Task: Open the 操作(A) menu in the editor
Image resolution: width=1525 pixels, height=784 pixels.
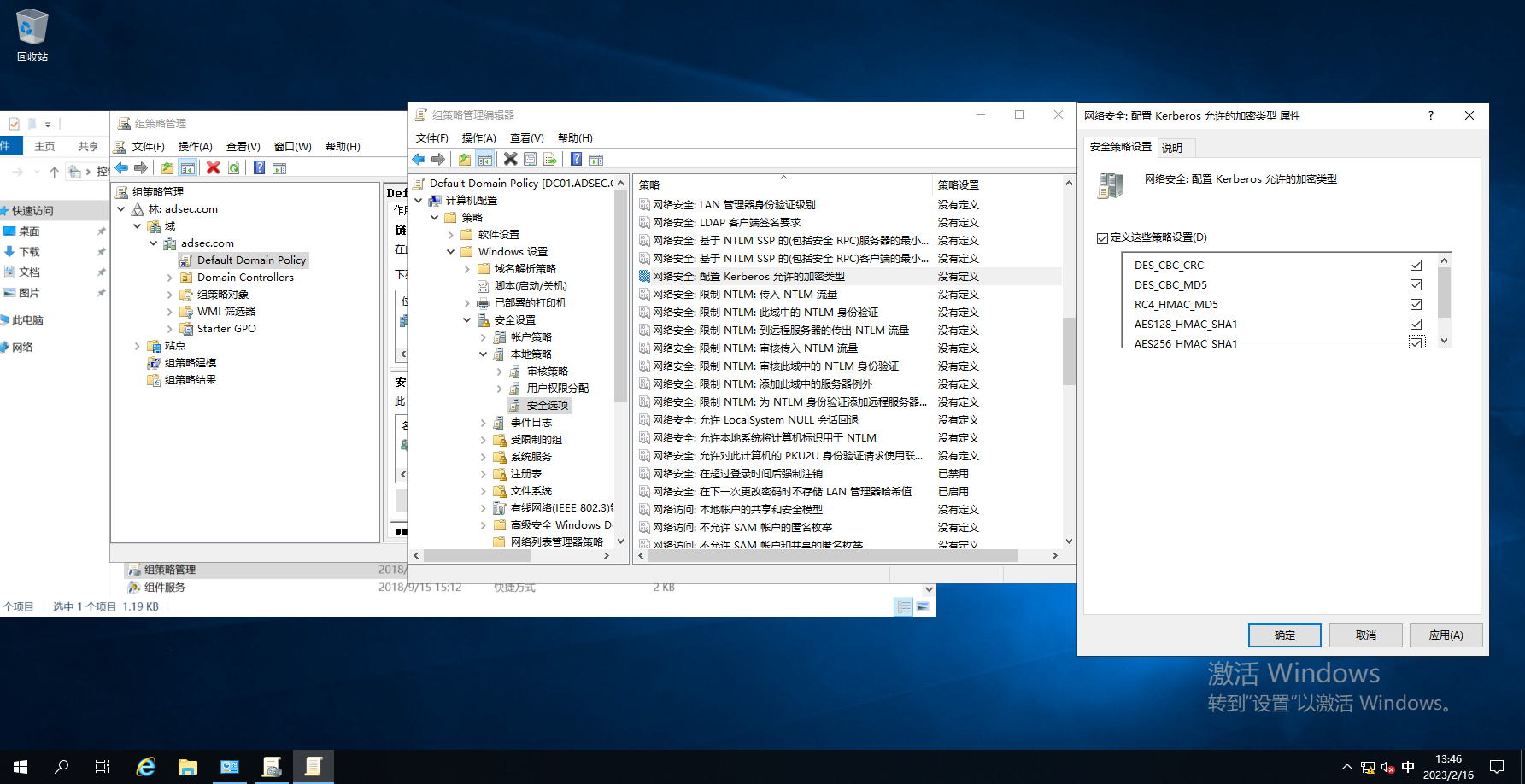Action: pos(478,138)
